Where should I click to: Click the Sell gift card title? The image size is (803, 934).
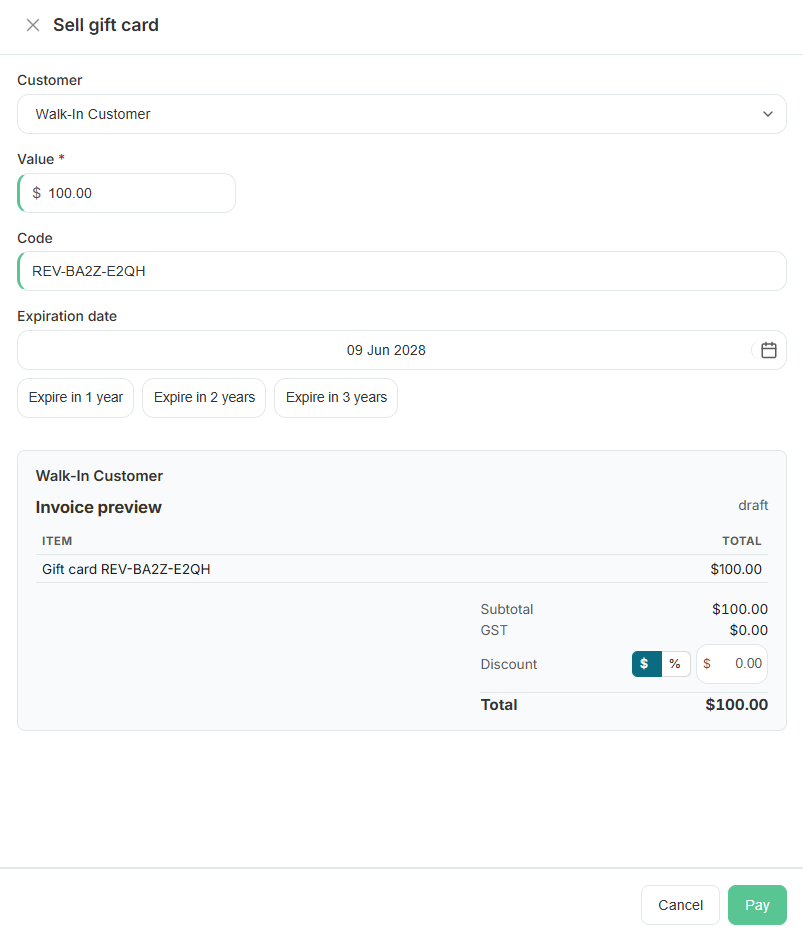(106, 25)
